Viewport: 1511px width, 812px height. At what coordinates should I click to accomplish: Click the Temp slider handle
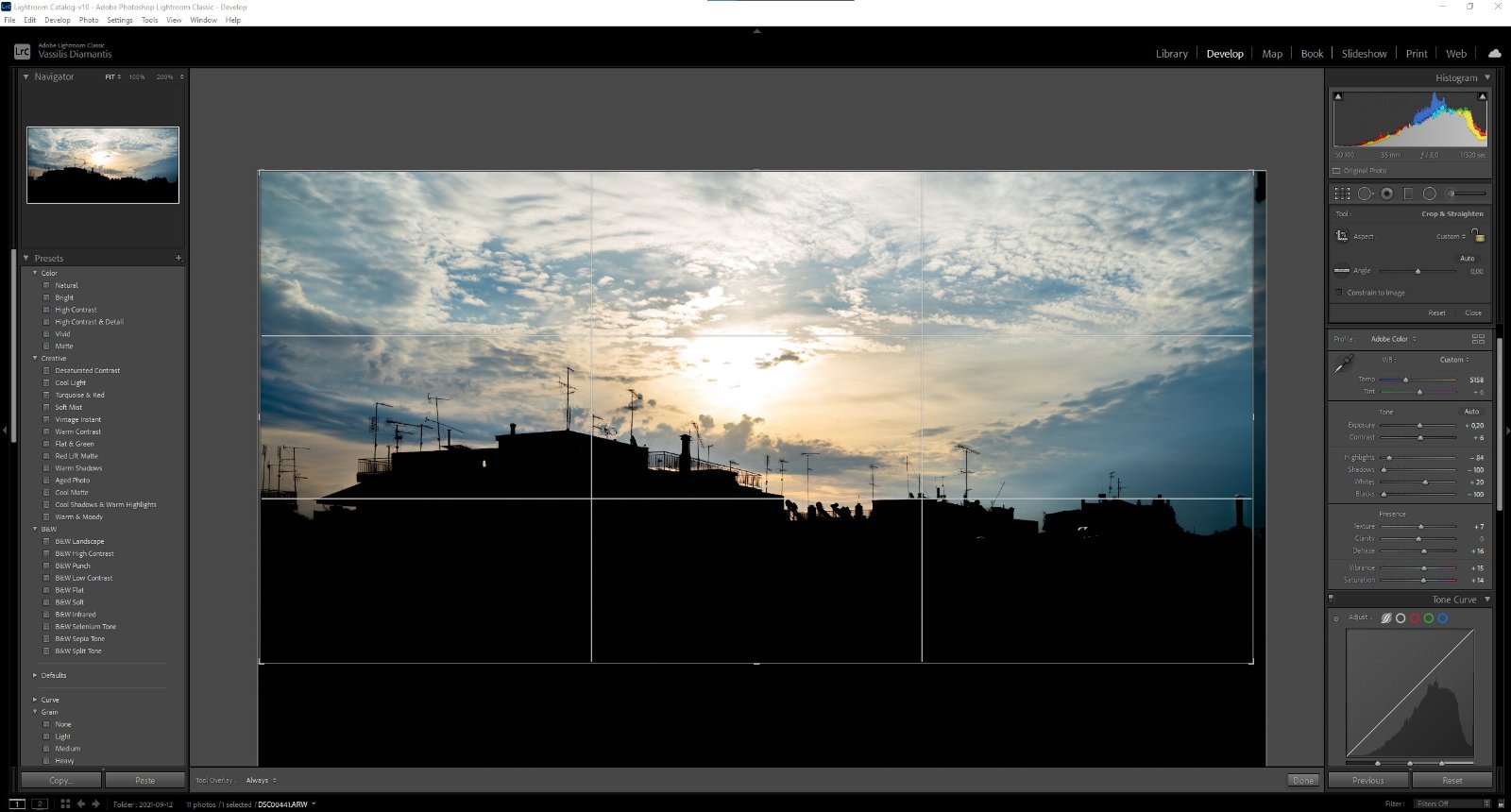(1405, 380)
